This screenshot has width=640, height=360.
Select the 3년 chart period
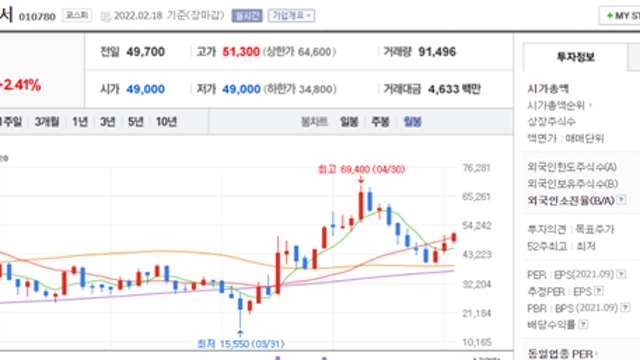[x=108, y=122]
